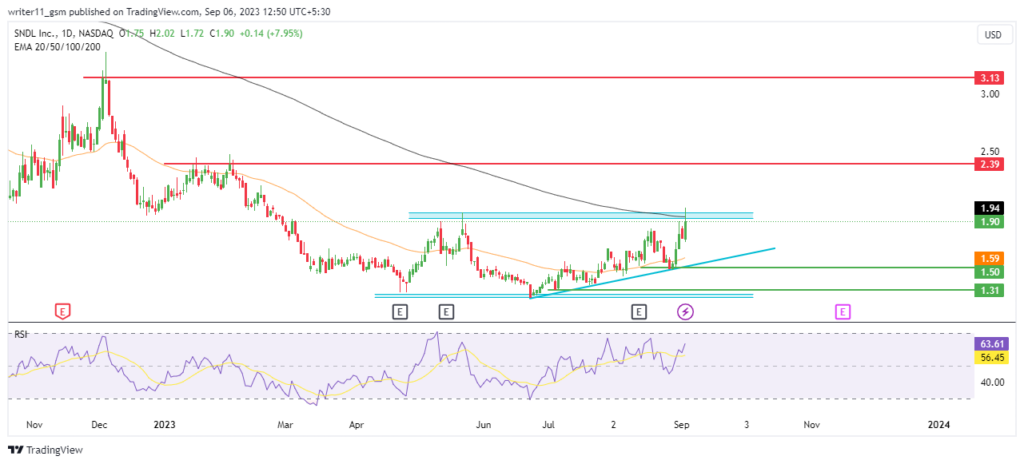Screen dimensions: 1024x464
Task: Open the pink upcoming earnings marker
Action: tap(842, 312)
